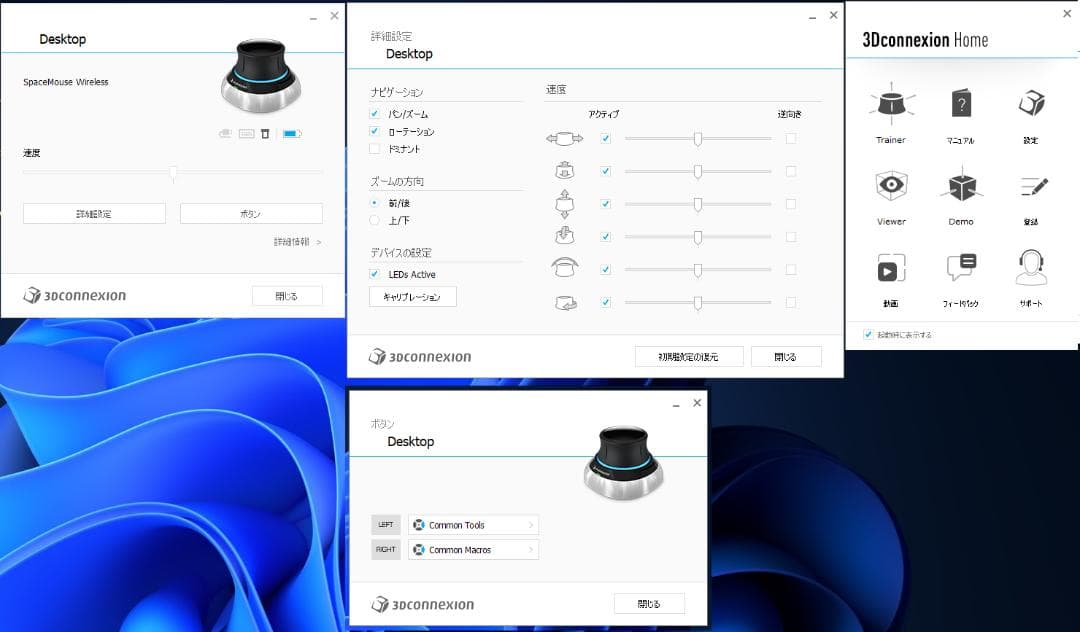Open the Common Macros dropdown for RIGHT
The width and height of the screenshot is (1080, 632).
point(472,549)
